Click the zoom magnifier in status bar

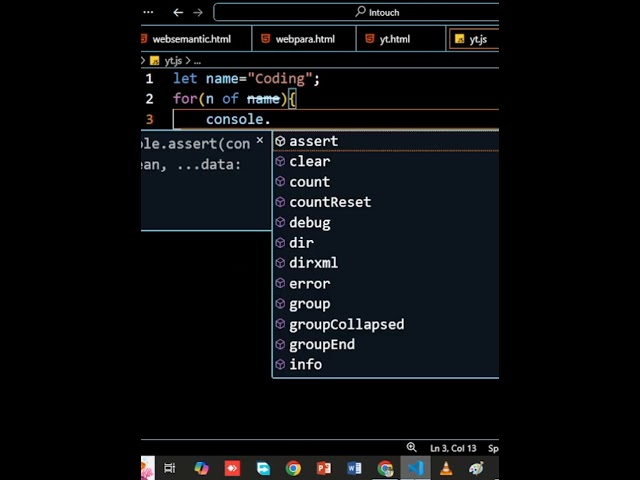(x=411, y=447)
